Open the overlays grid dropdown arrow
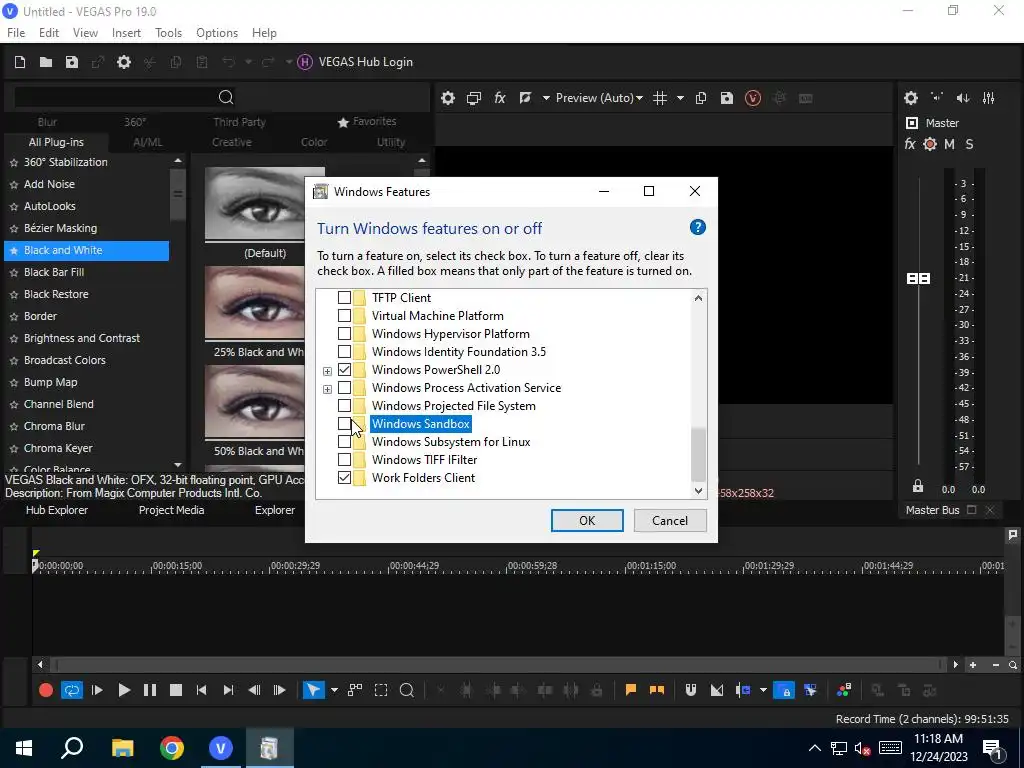The image size is (1024, 768). point(680,98)
